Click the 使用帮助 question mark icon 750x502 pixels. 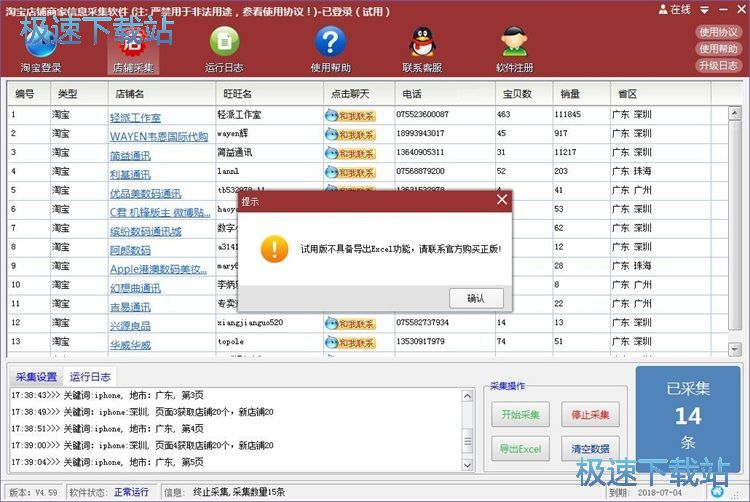(x=331, y=50)
